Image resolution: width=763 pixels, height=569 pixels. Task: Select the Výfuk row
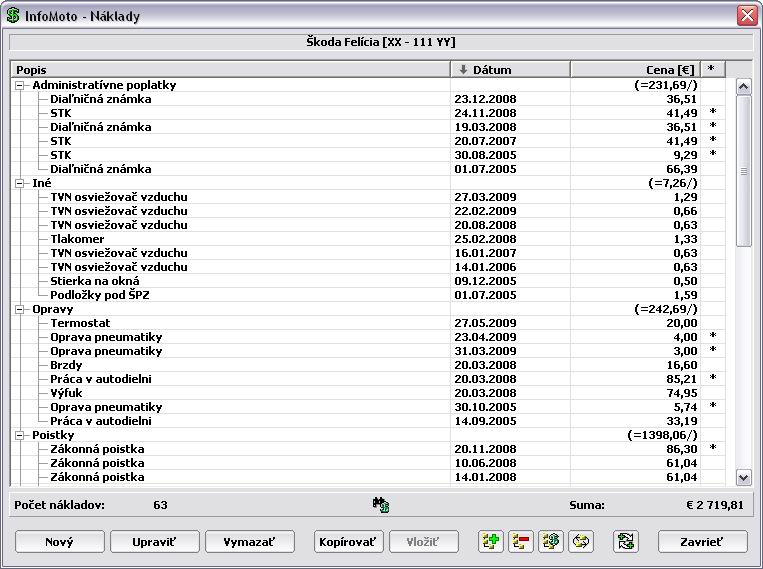[368, 393]
